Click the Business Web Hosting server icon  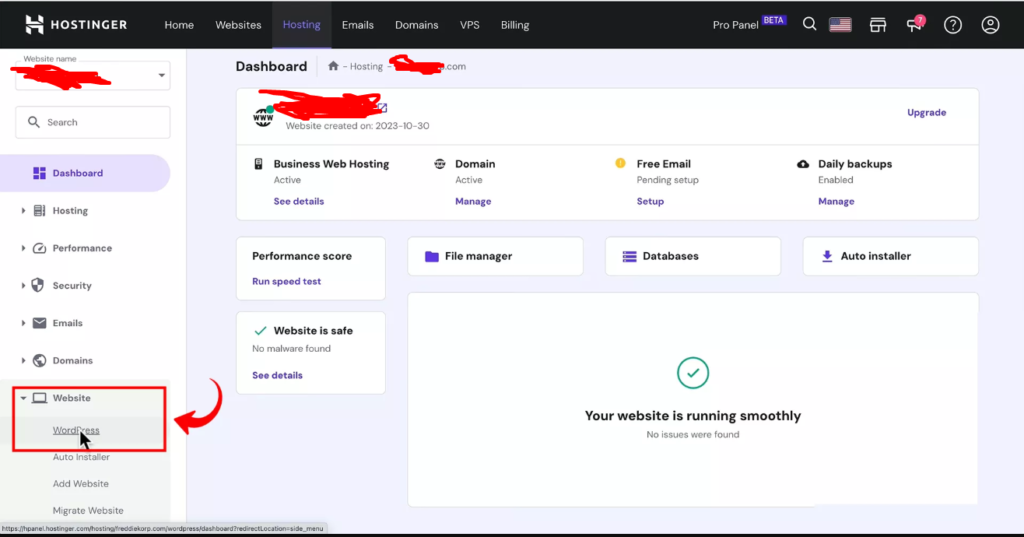[x=258, y=164]
